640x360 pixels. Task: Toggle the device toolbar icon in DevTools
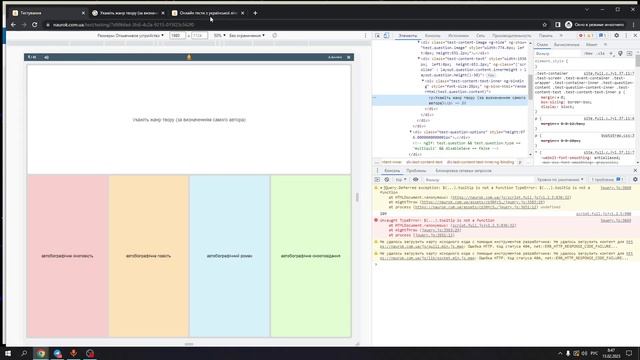pos(386,36)
